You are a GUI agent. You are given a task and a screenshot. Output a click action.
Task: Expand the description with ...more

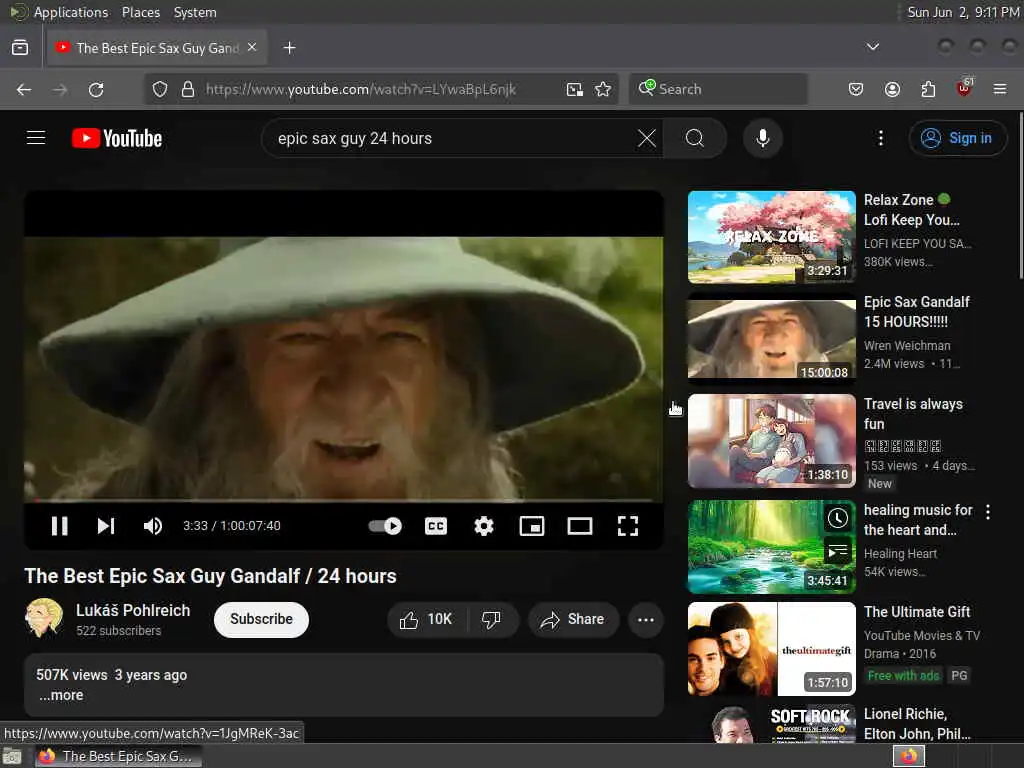pos(61,695)
